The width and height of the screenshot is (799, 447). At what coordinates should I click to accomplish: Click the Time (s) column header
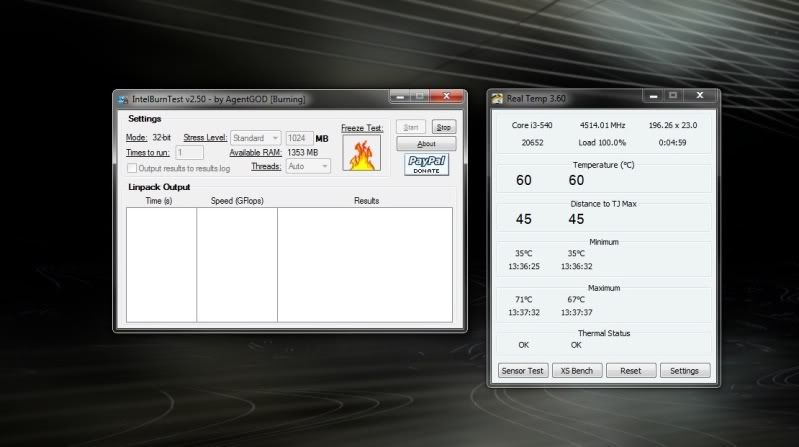[158, 201]
